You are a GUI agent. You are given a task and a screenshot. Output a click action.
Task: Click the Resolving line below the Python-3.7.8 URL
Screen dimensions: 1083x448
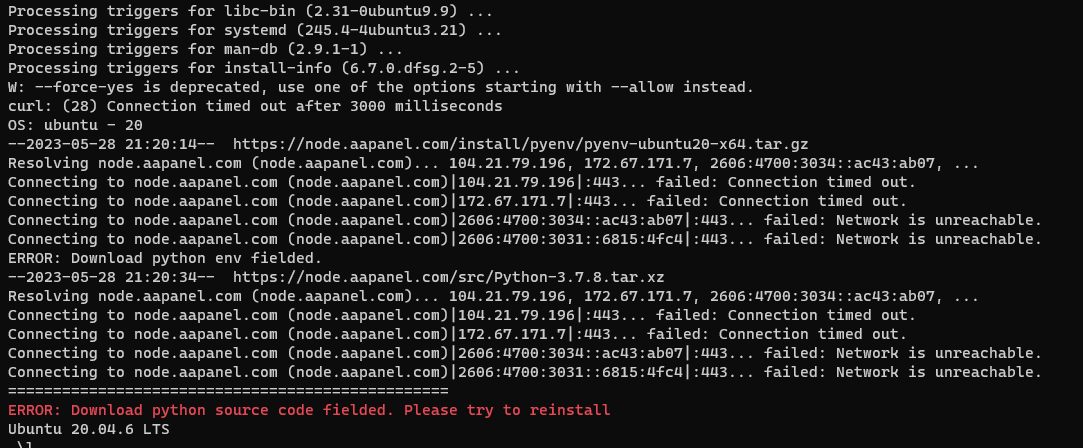tap(493, 296)
